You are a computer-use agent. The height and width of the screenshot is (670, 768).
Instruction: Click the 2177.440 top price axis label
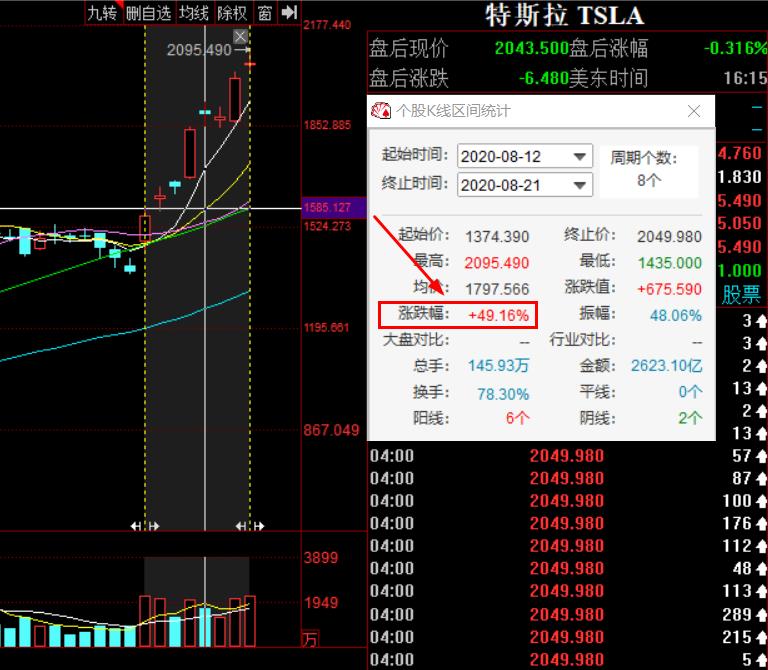coord(327,24)
